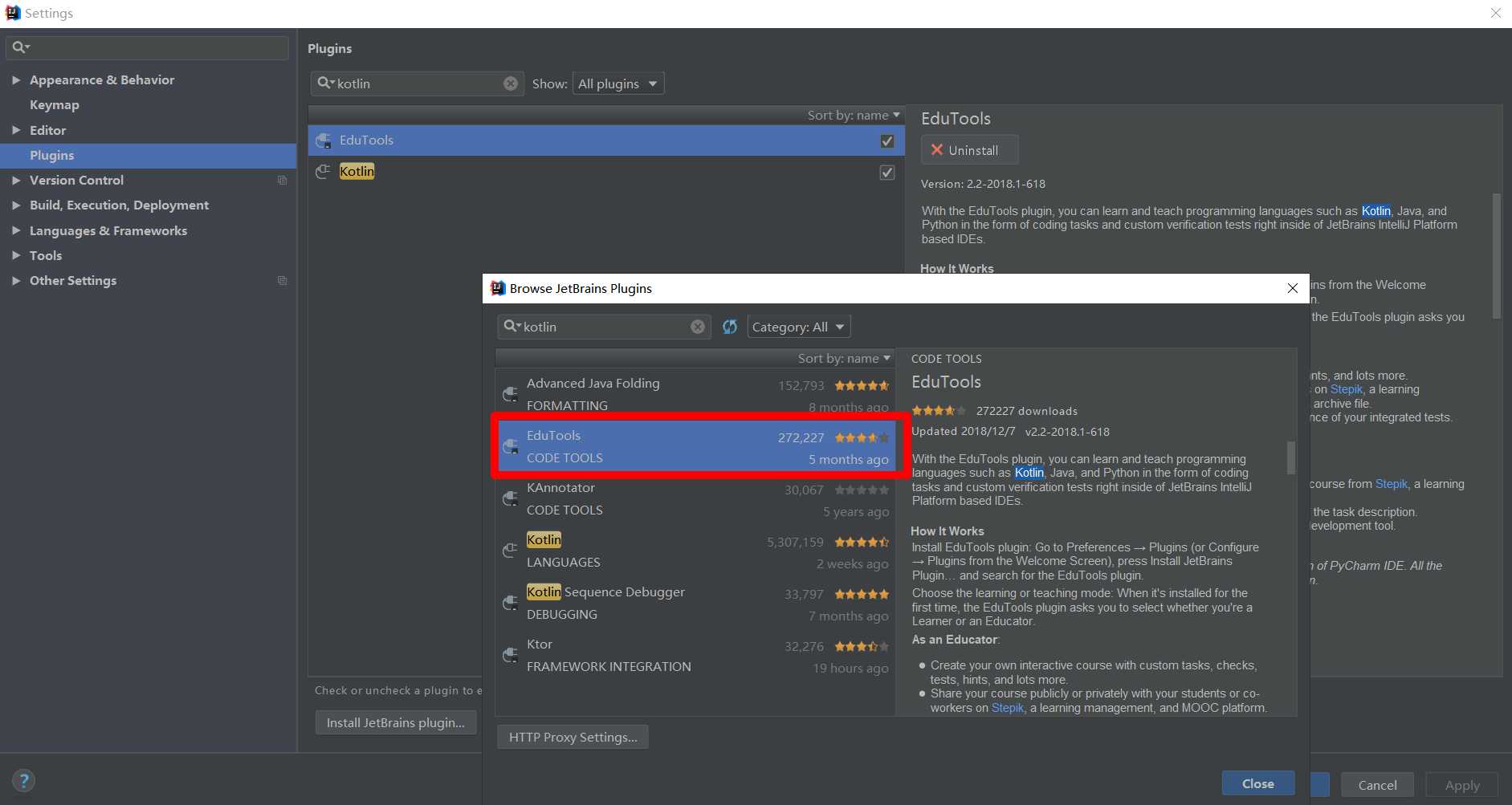
Task: Select the Kotlin Sequence Debugger row
Action: coord(695,603)
